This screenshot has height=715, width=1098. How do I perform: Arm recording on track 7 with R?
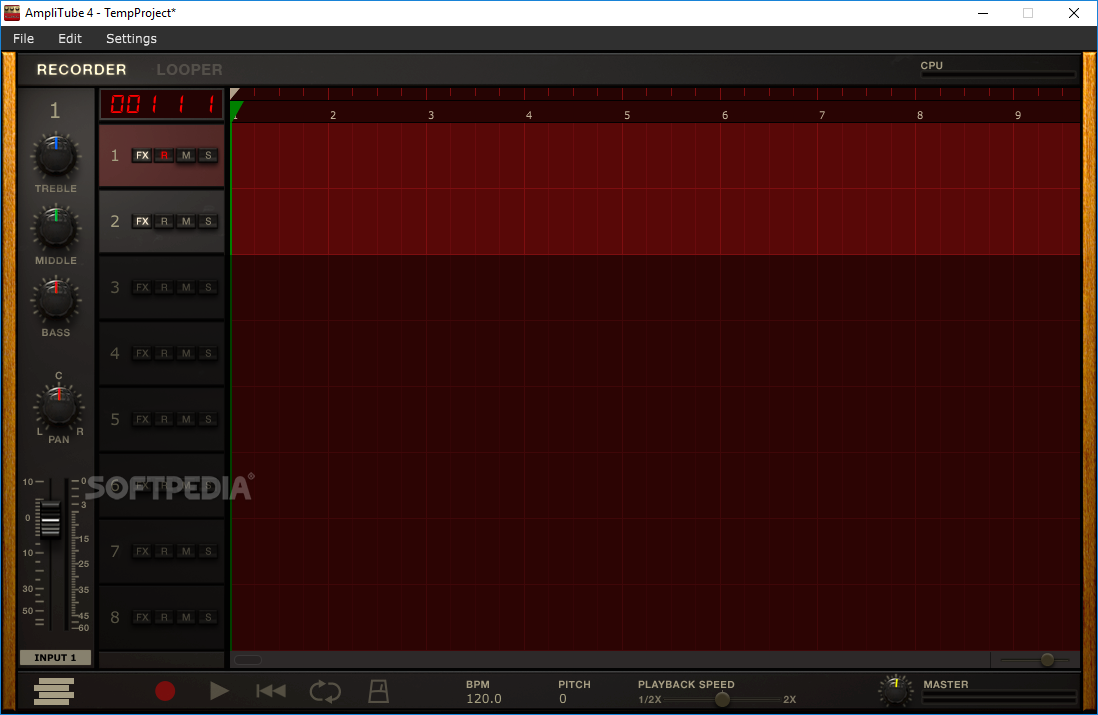click(x=164, y=552)
